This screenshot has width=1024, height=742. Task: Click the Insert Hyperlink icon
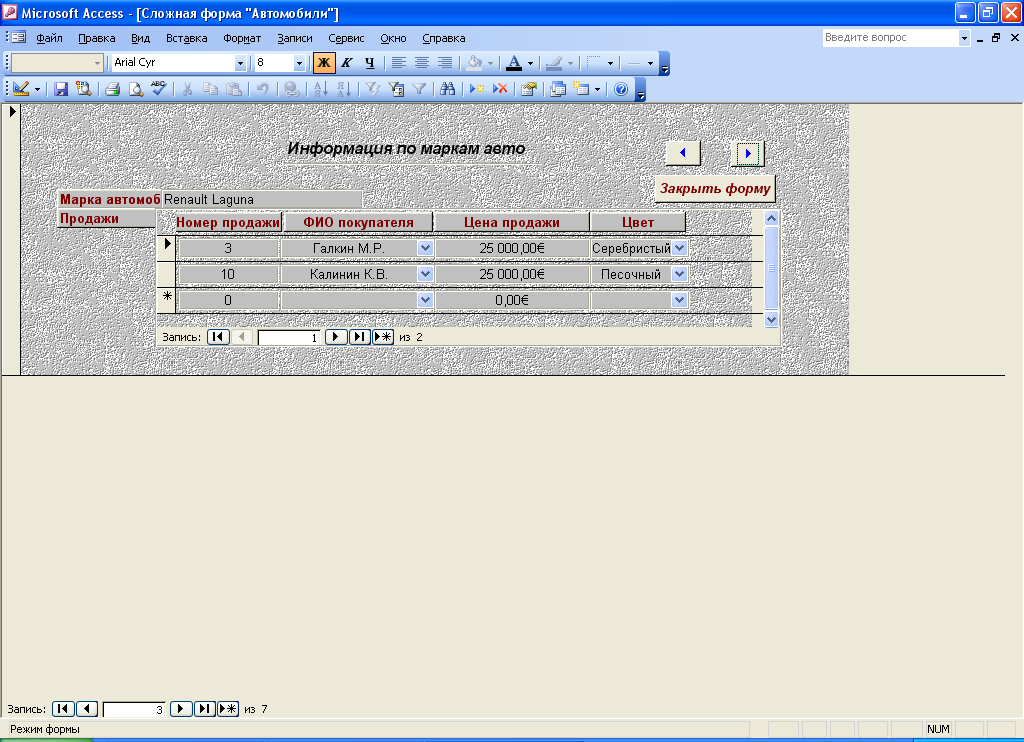pyautogui.click(x=292, y=89)
